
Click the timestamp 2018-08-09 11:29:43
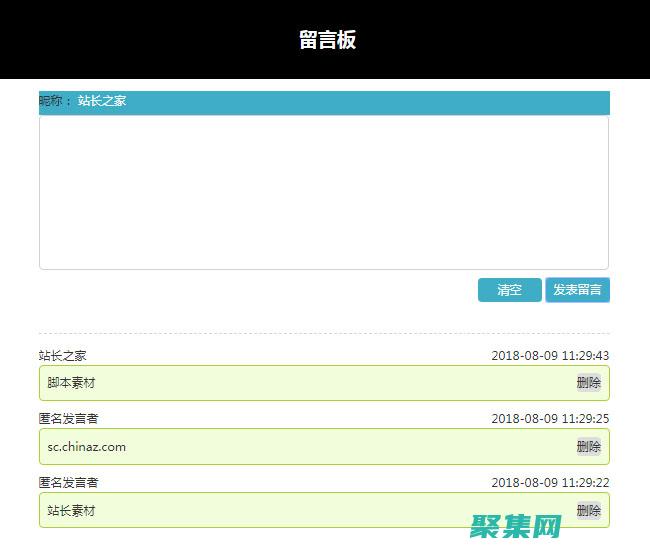tap(550, 355)
